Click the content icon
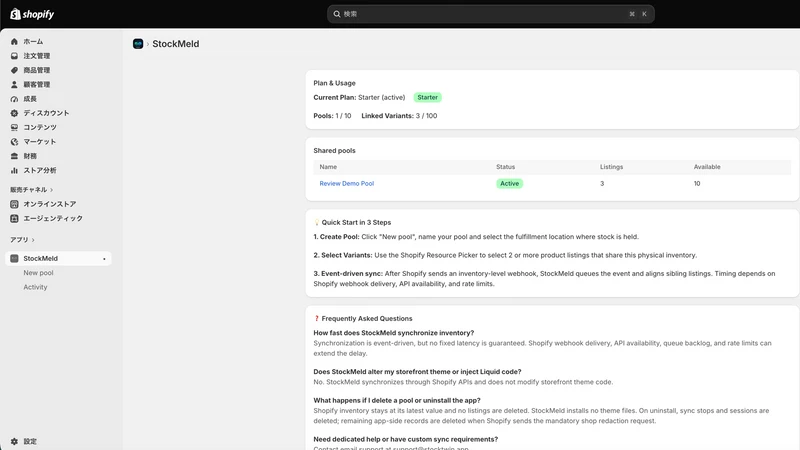This screenshot has width=800, height=450. tap(14, 127)
